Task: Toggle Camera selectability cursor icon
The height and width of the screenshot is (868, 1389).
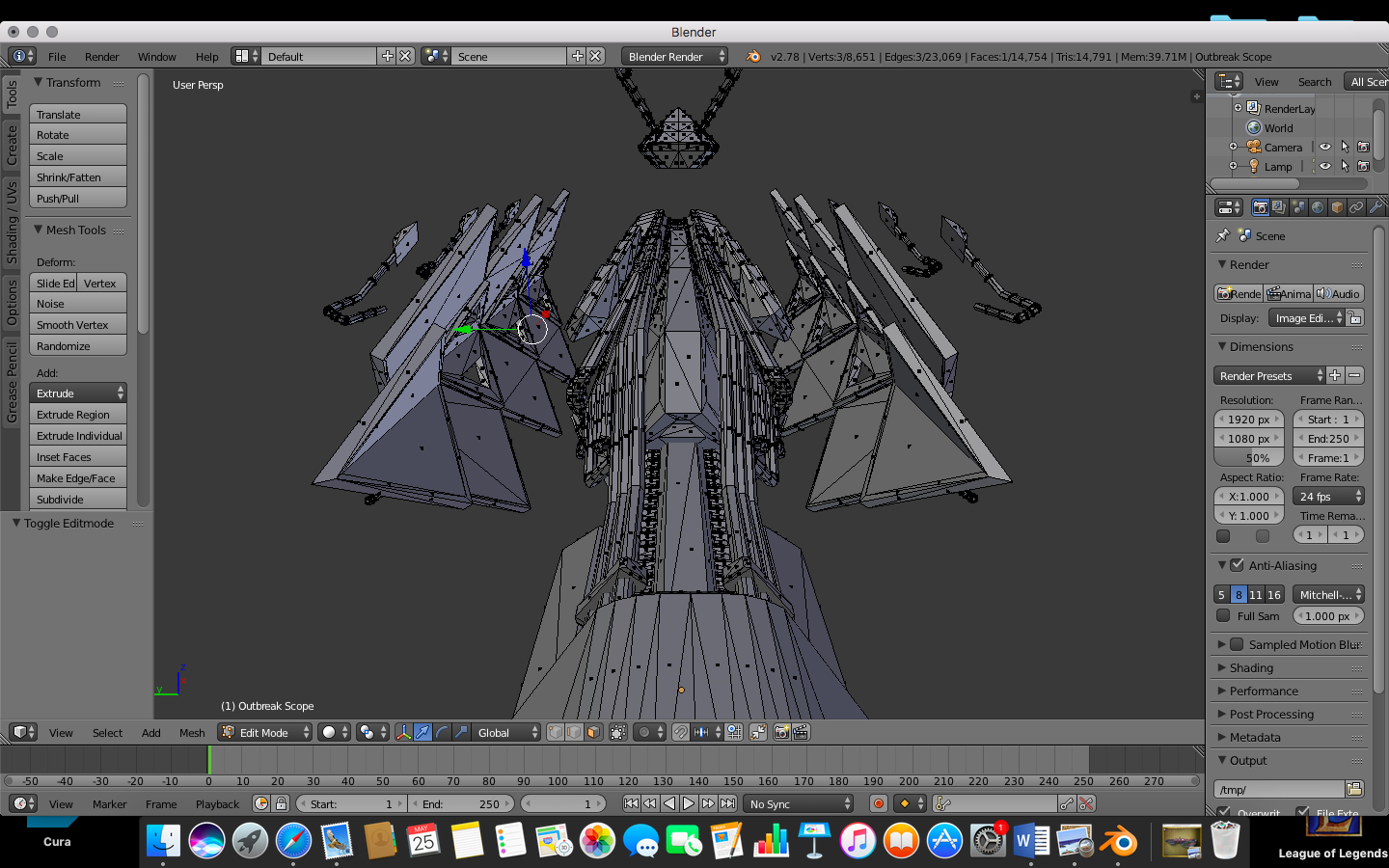Action: pyautogui.click(x=1345, y=147)
